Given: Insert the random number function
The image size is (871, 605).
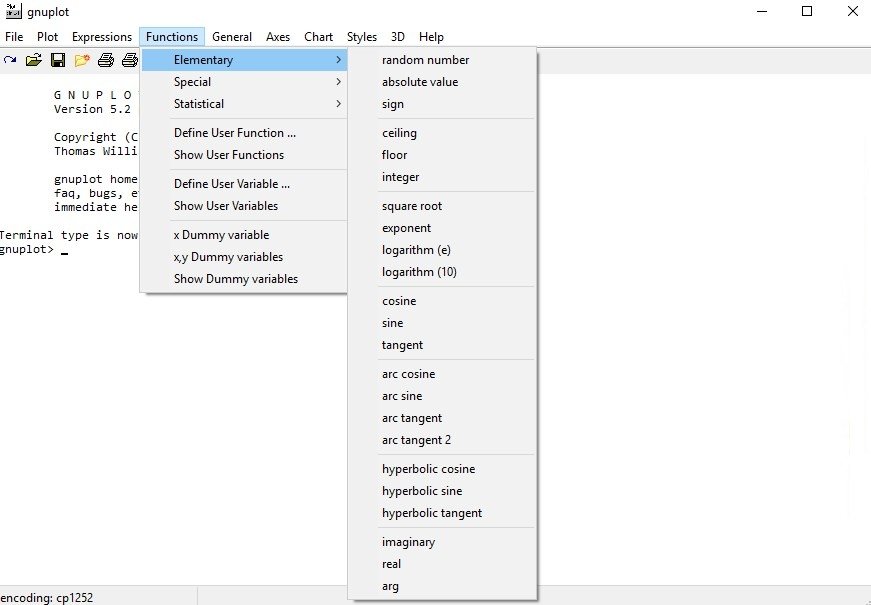Looking at the screenshot, I should [443, 60].
